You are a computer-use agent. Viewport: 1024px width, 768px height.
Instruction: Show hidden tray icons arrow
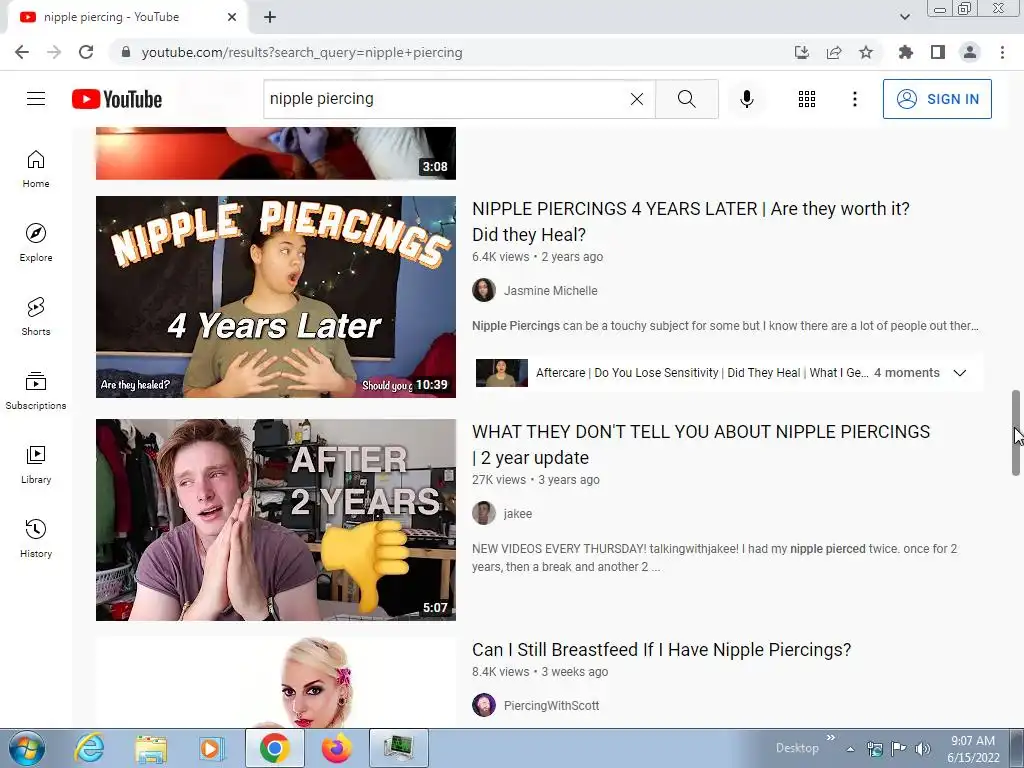[x=850, y=749]
